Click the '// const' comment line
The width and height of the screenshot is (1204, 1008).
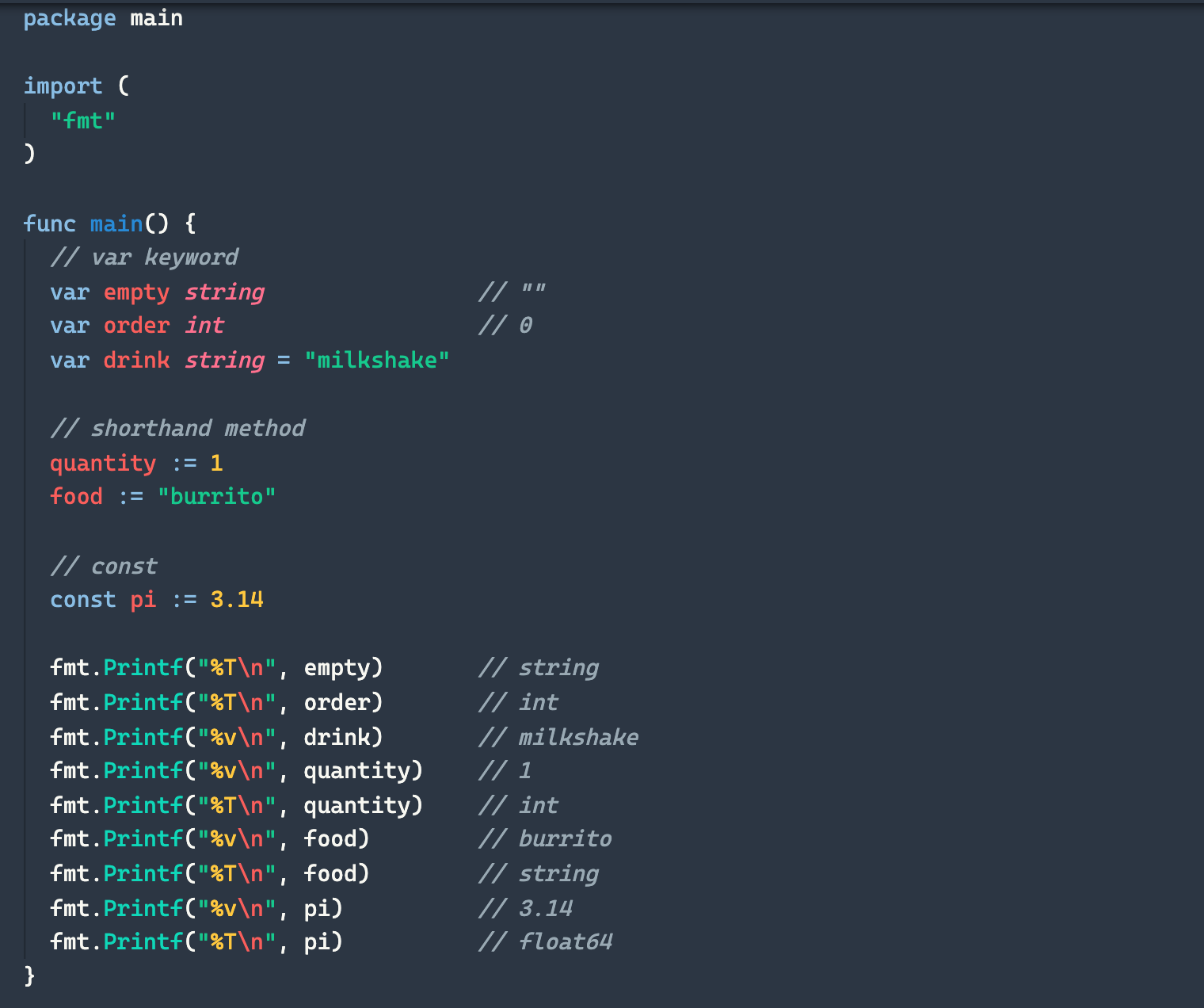pos(104,566)
